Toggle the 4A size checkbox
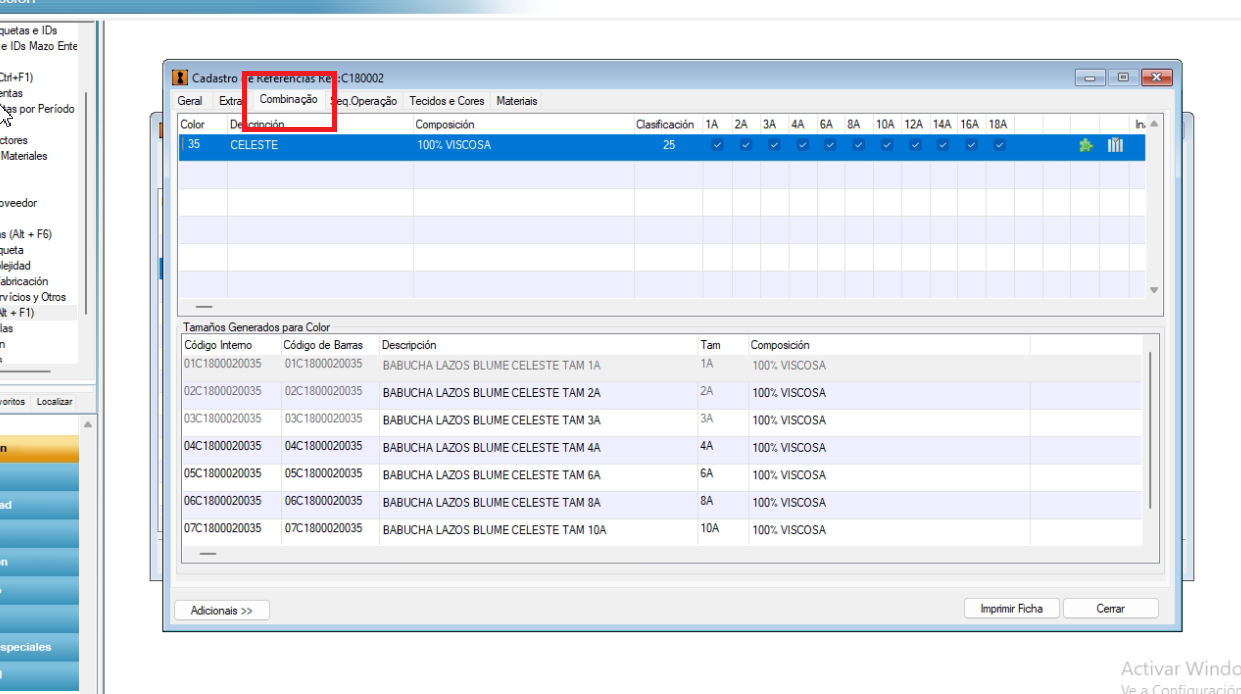 [x=802, y=145]
